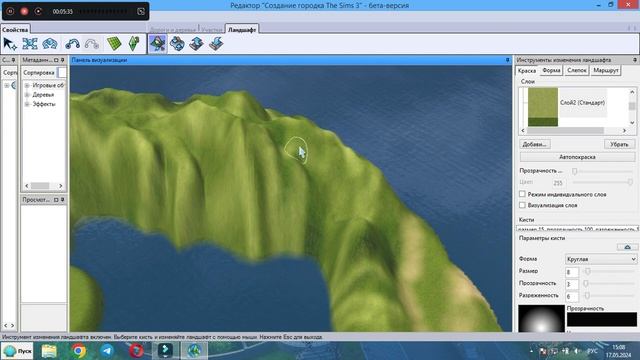Select the brush preset in the Кисти list
This screenshot has width=640, height=360.
click(577, 229)
